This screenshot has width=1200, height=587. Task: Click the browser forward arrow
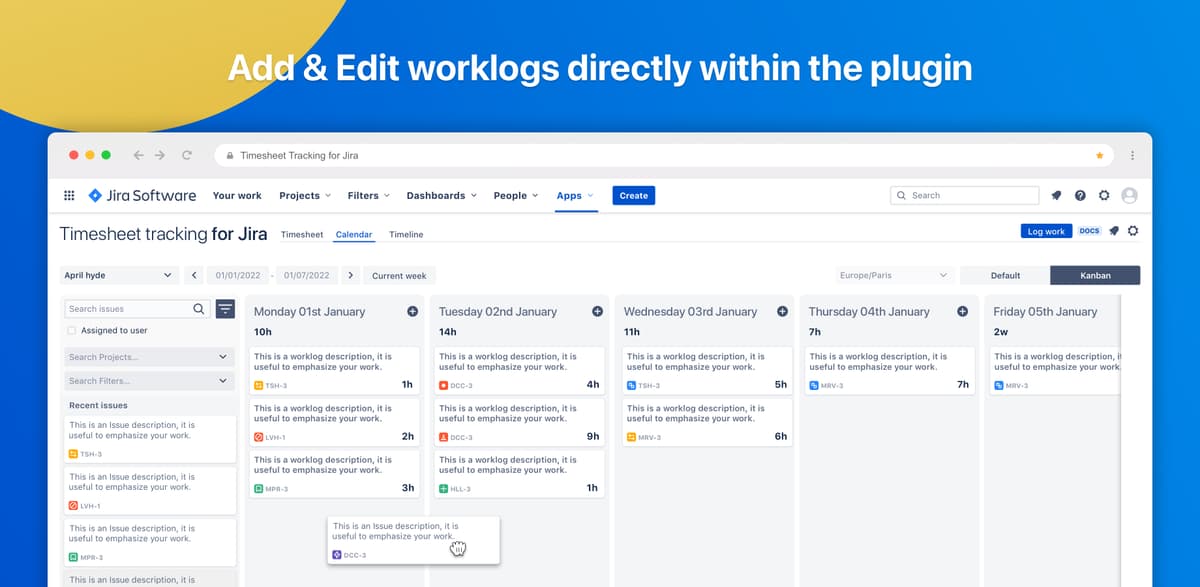[160, 156]
